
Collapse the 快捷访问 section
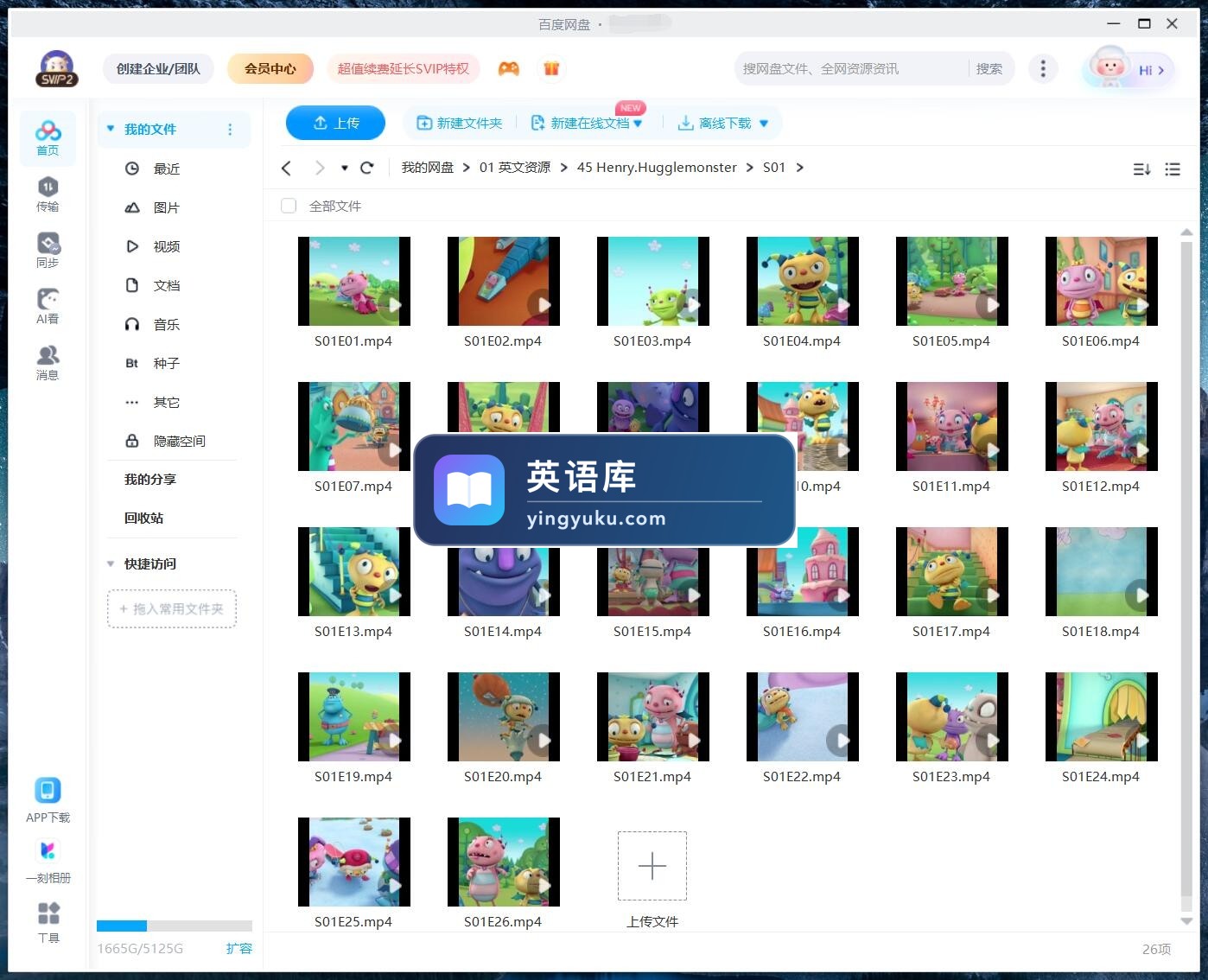pos(111,563)
